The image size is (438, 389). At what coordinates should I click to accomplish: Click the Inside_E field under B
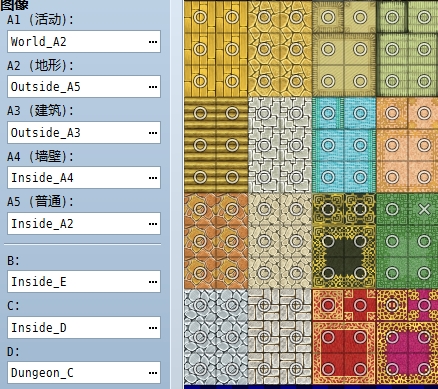pyautogui.click(x=84, y=282)
